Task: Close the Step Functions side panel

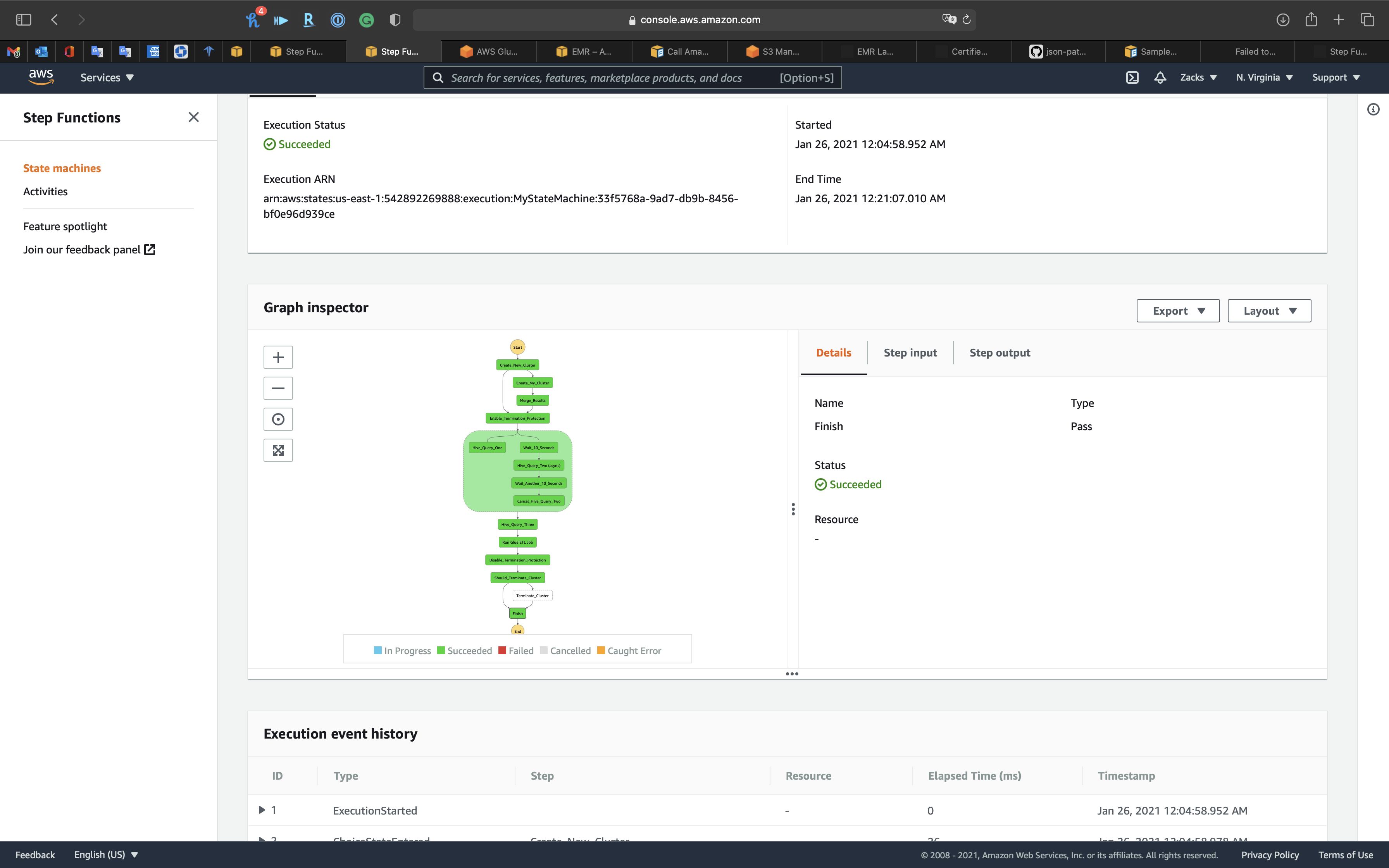Action: (x=193, y=117)
